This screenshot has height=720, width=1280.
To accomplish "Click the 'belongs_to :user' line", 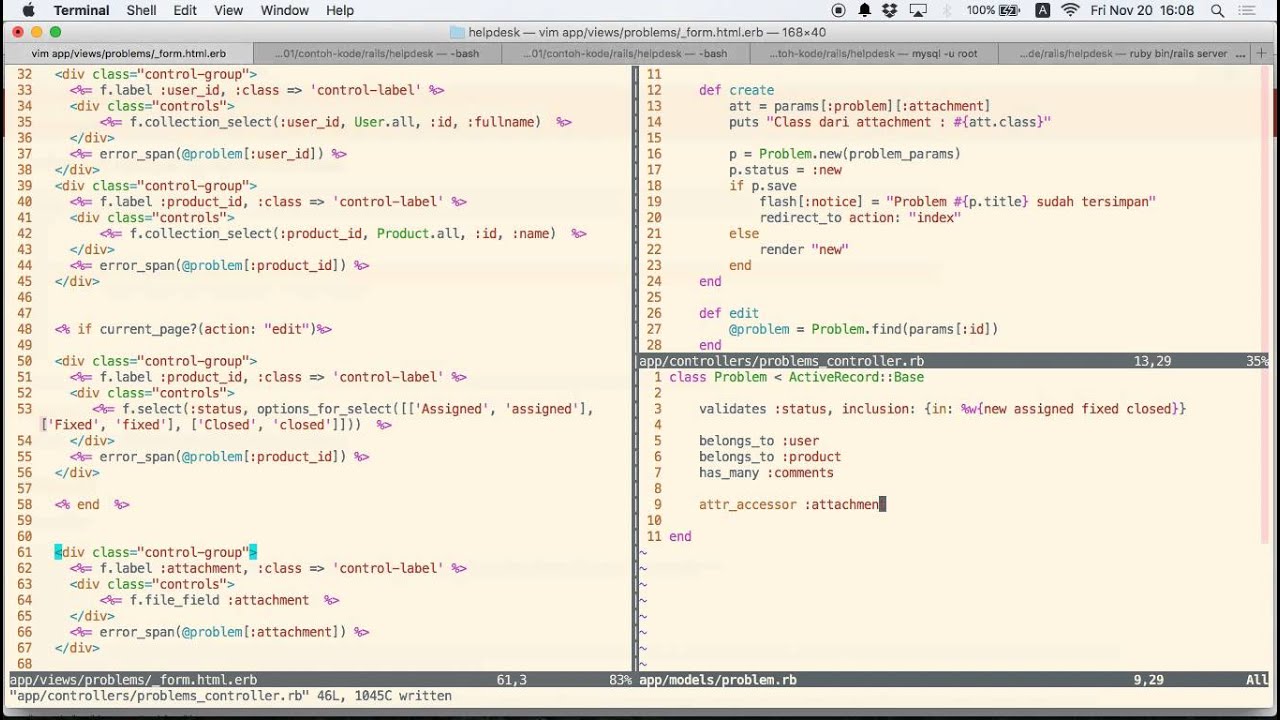I will (x=759, y=441).
